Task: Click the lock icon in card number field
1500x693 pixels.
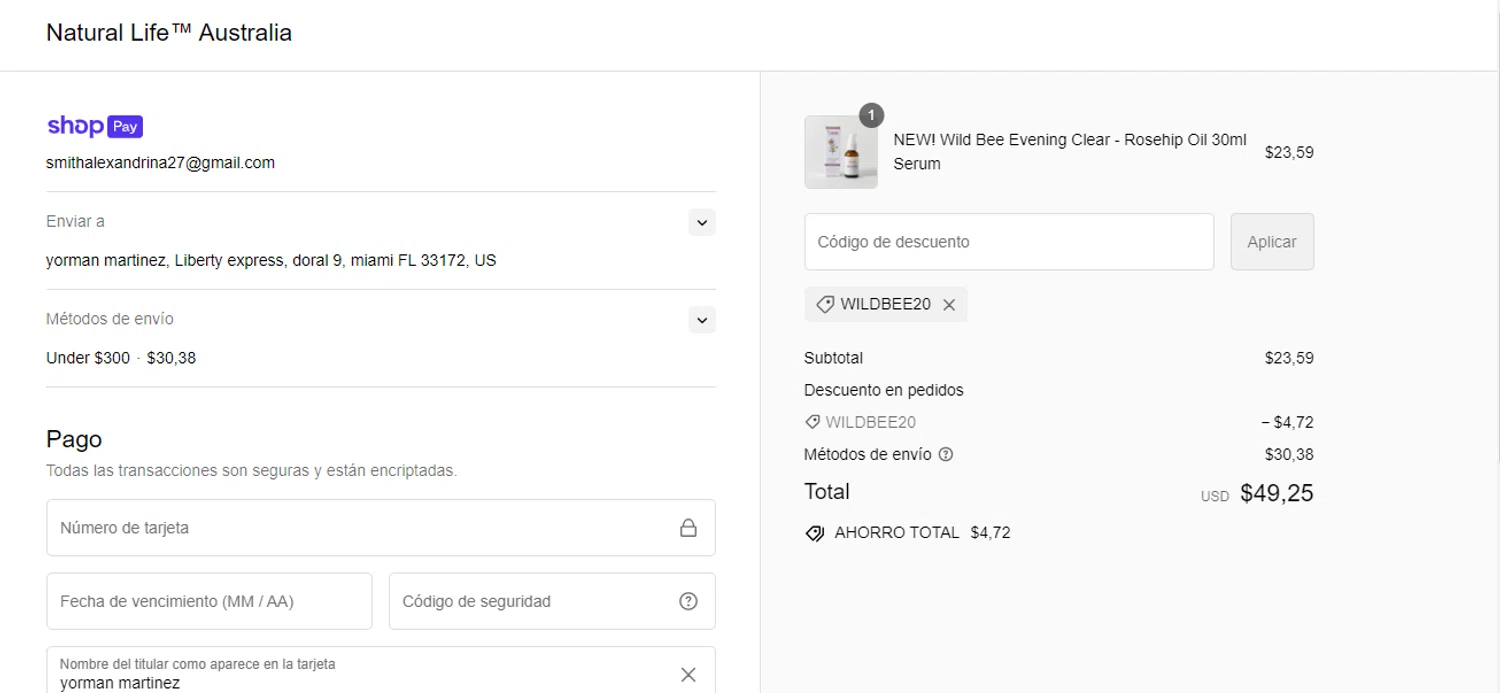Action: coord(688,528)
